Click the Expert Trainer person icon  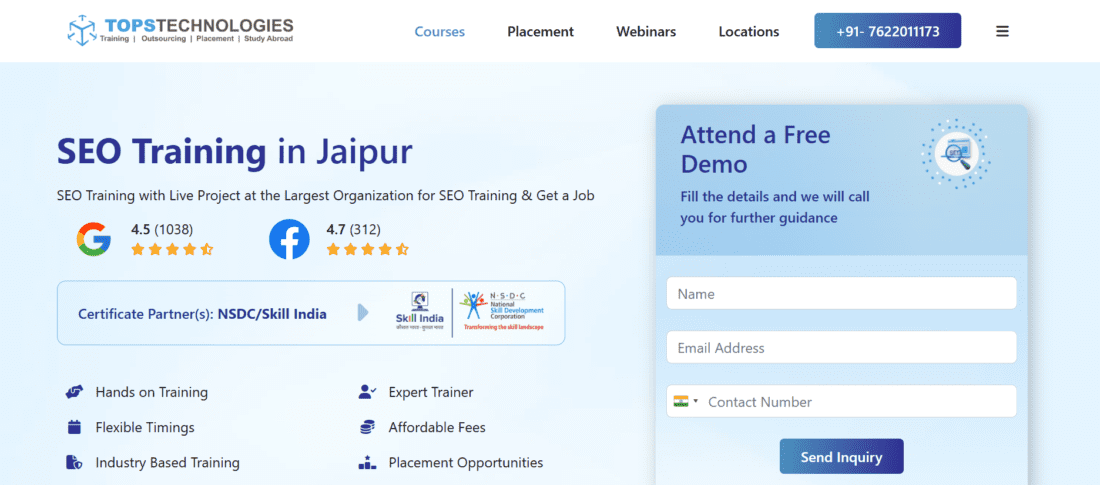(x=367, y=392)
